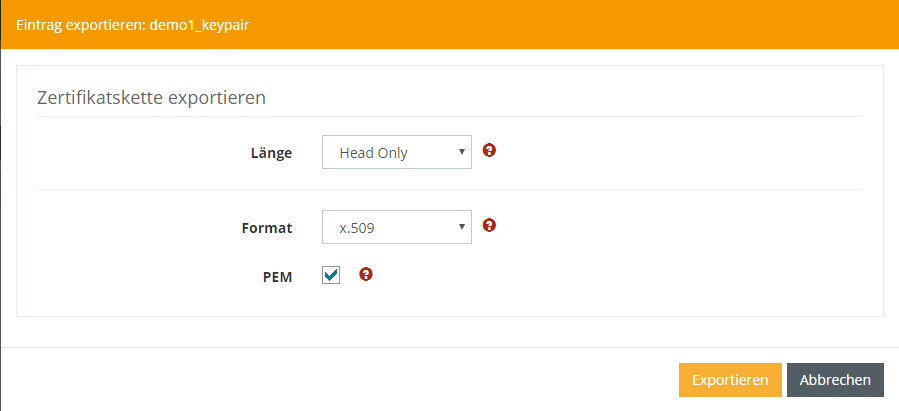Click the Zertifikatskette exportieren heading
899x411 pixels.
tap(150, 98)
